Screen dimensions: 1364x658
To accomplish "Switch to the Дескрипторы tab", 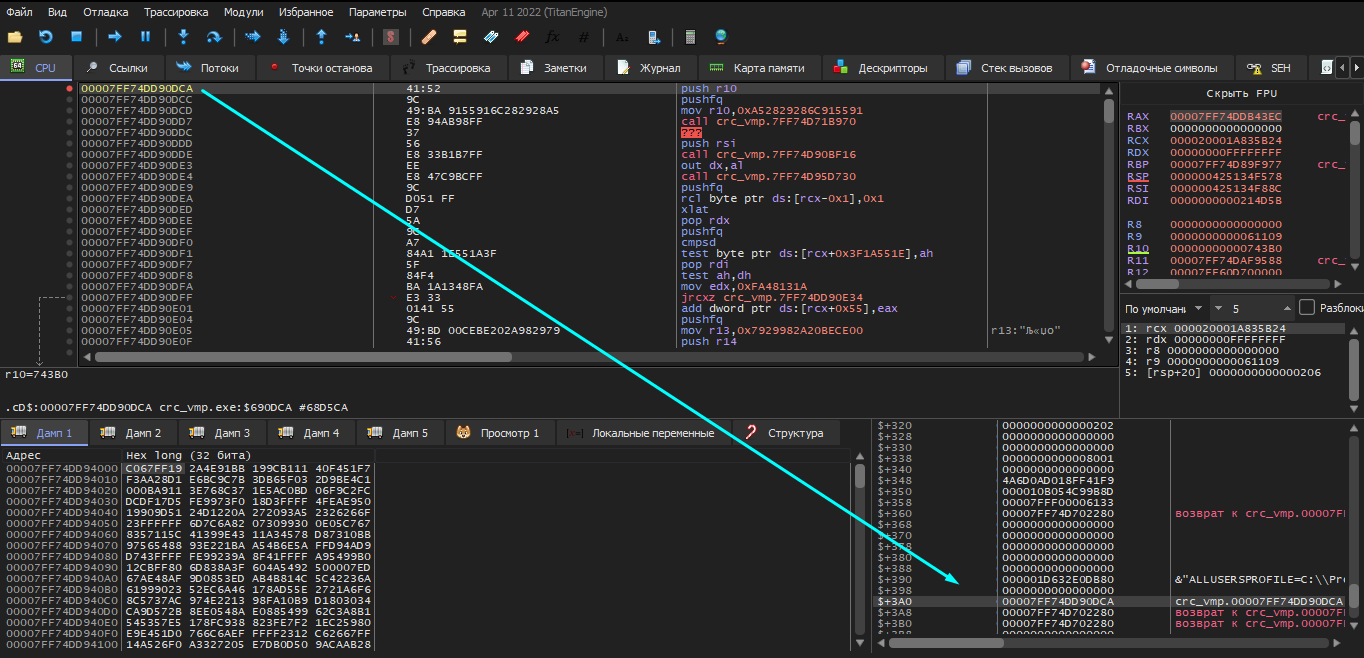I will [882, 68].
